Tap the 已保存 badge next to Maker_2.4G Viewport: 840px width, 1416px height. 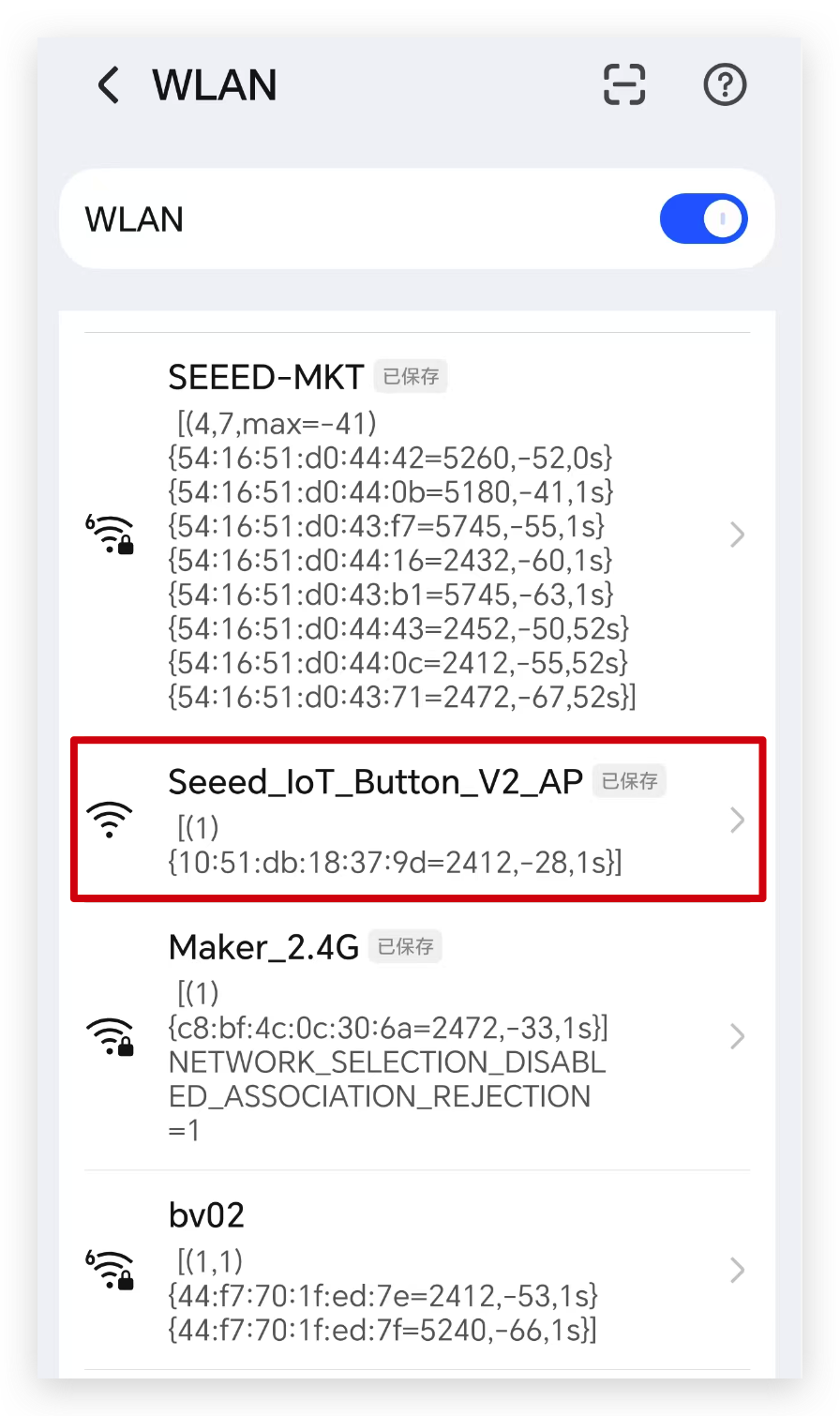tap(405, 947)
